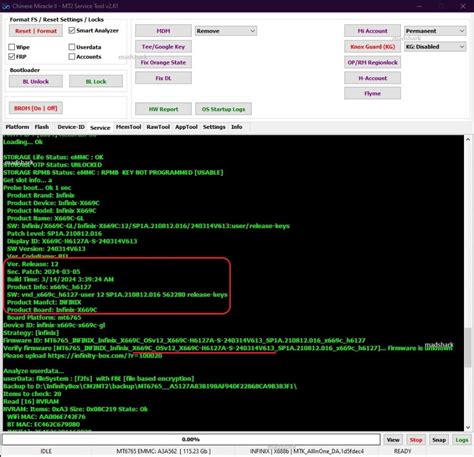Screen dimensions: 474x457
Task: Click the log scrollbar down arrow
Action: point(468,427)
